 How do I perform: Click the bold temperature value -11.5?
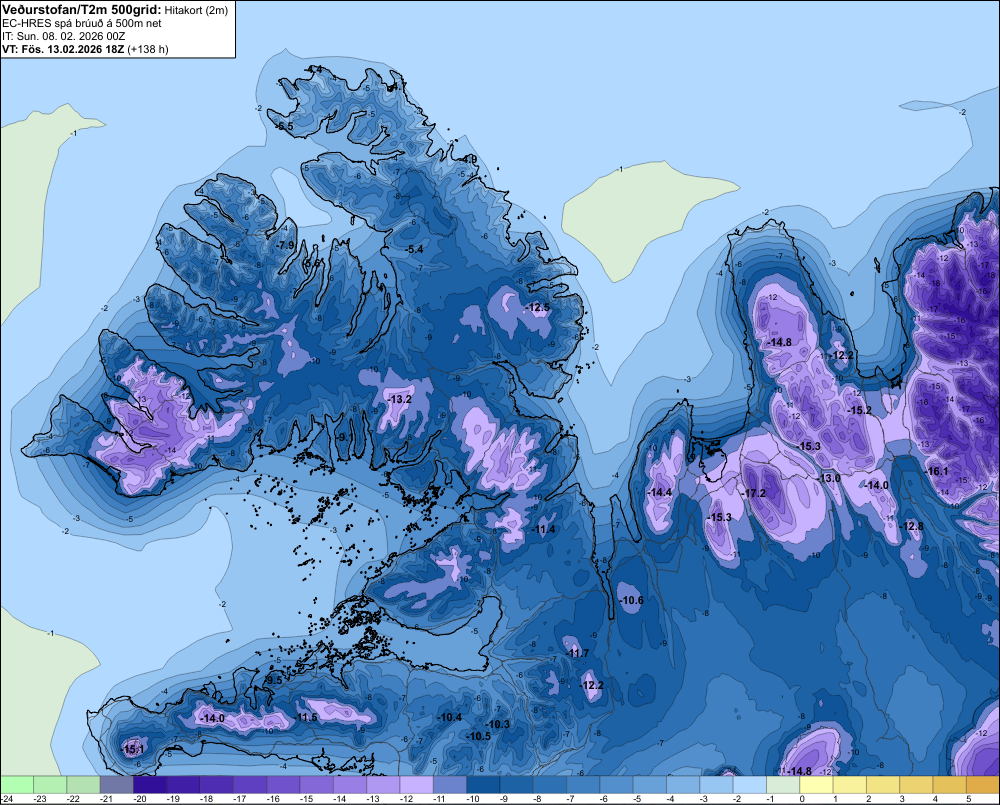(x=306, y=717)
